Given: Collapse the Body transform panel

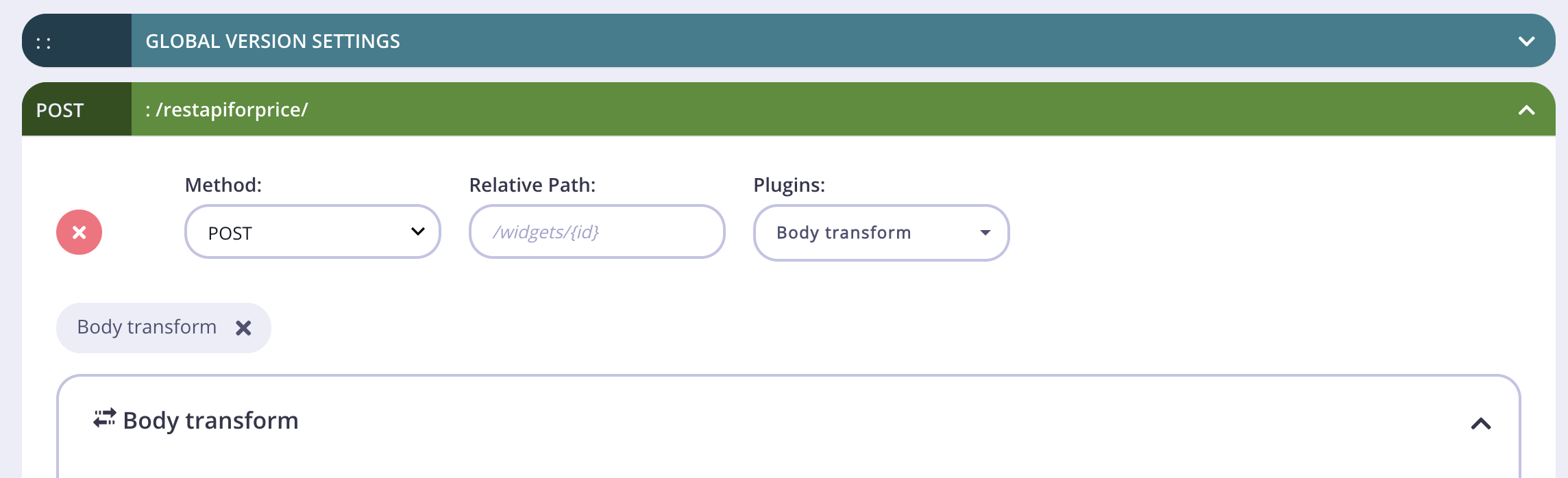Looking at the screenshot, I should [1481, 424].
